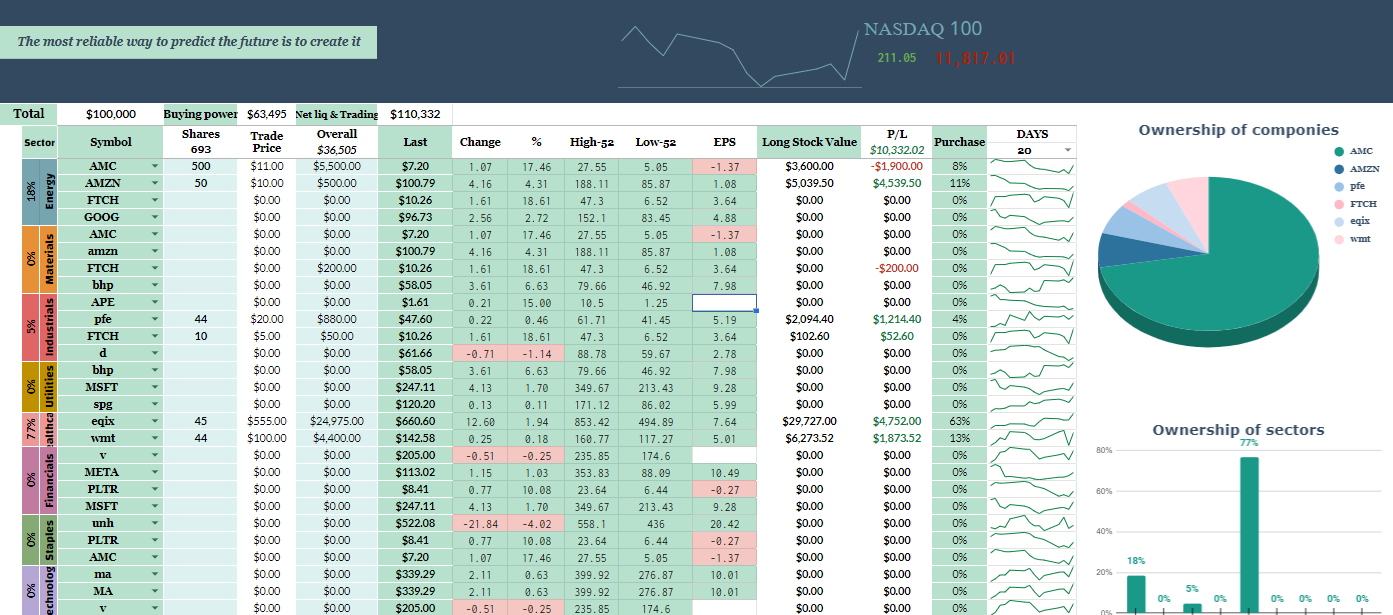The width and height of the screenshot is (1393, 615).
Task: Click the red 11,817.01 index value
Action: tap(975, 58)
